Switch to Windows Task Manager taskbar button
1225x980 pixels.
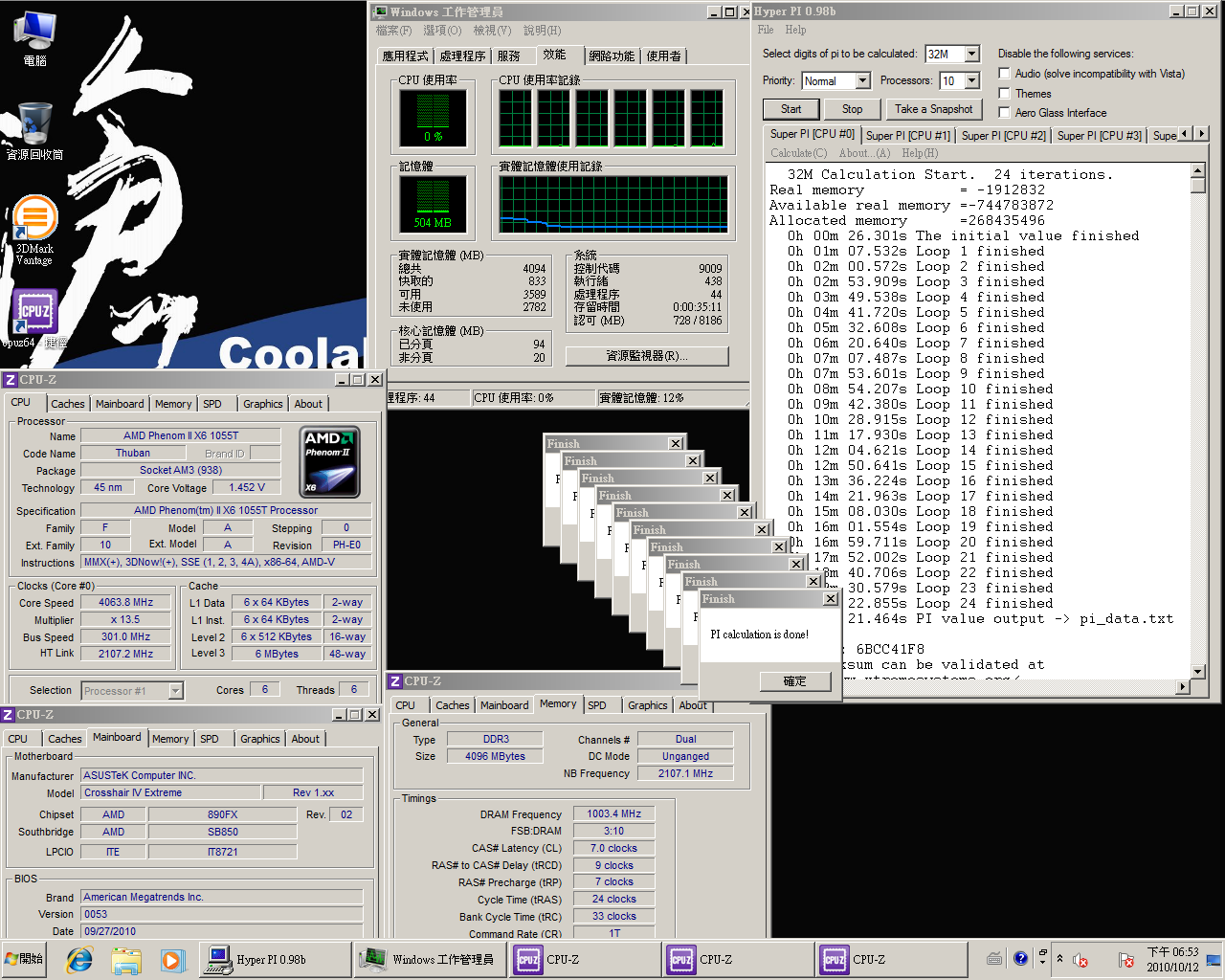(x=431, y=959)
